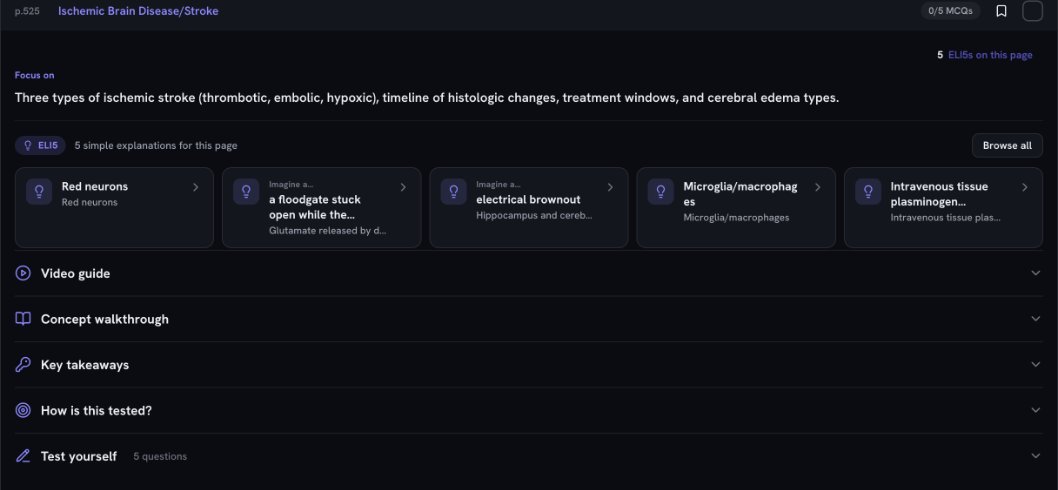Expand the Key takeaways section
Image resolution: width=1058 pixels, height=490 pixels.
click(528, 364)
